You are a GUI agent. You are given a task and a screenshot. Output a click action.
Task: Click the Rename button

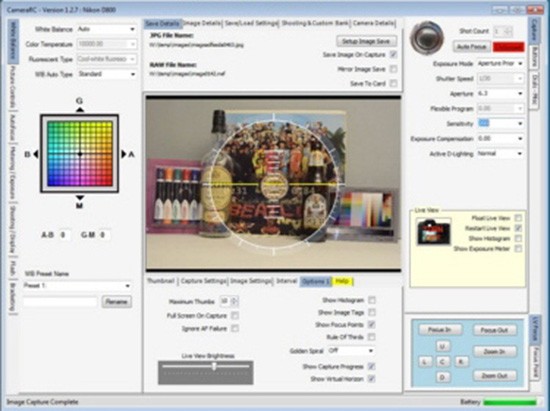117,302
